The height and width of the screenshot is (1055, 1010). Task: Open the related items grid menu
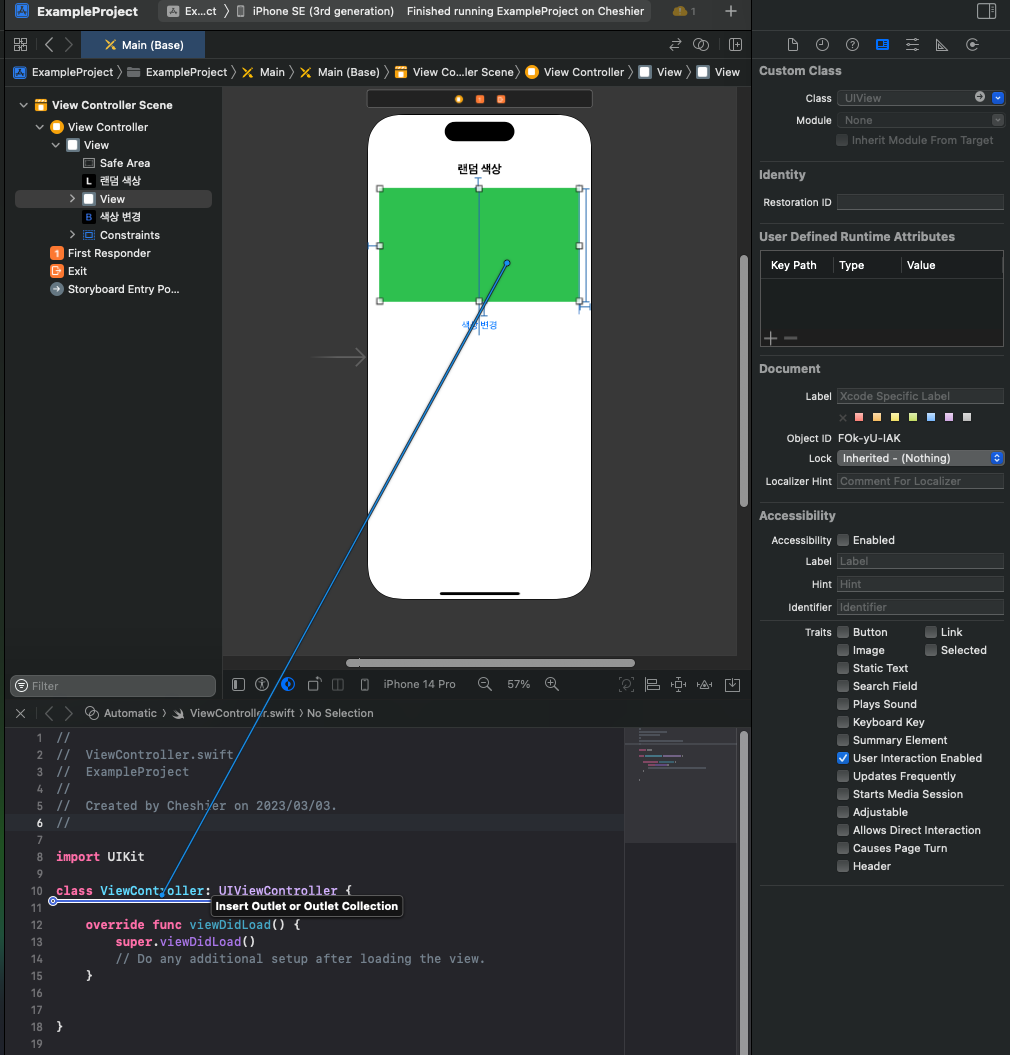[20, 44]
